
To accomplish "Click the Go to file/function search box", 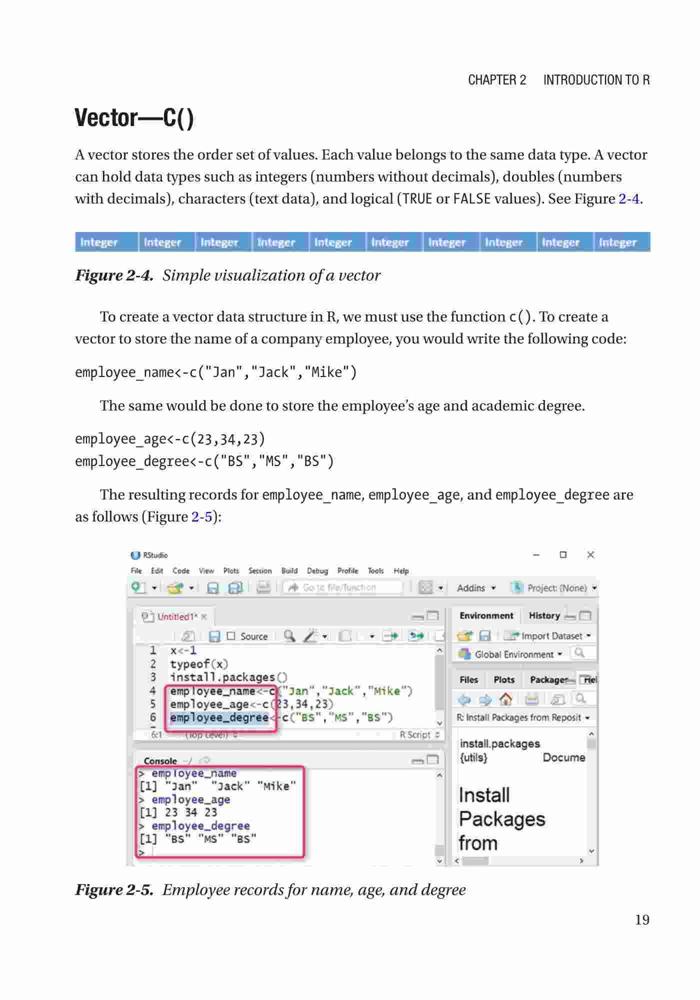I will point(343,588).
